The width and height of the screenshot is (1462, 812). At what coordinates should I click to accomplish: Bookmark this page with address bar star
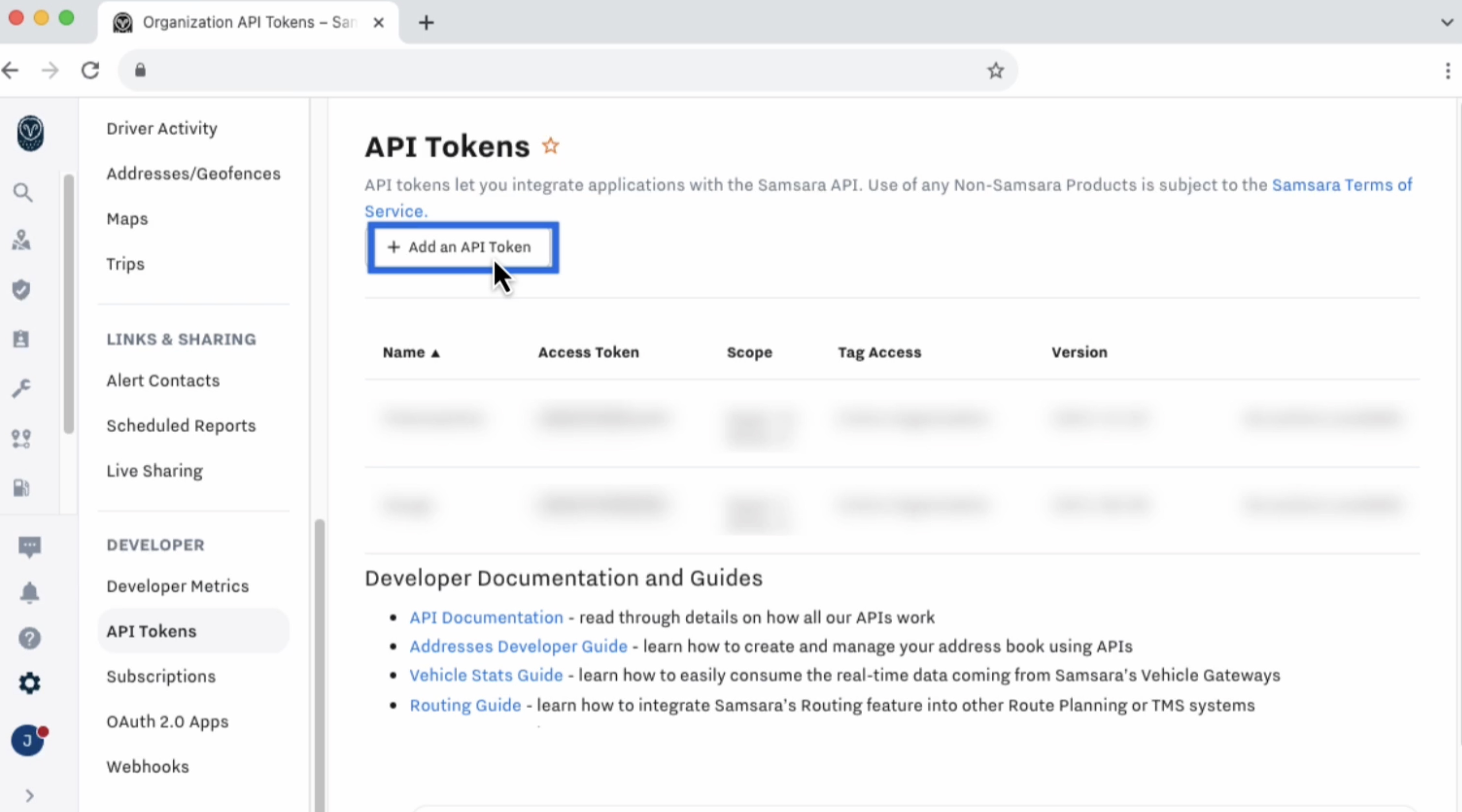point(996,71)
